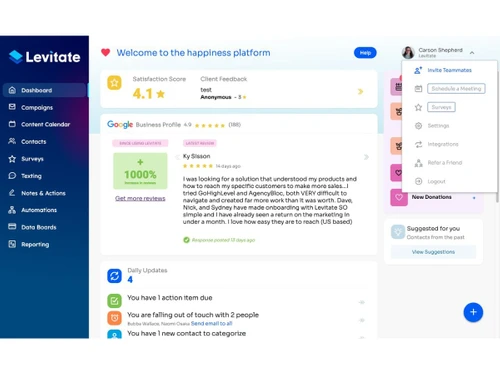Click the Google Business Profile logo

coord(120,124)
